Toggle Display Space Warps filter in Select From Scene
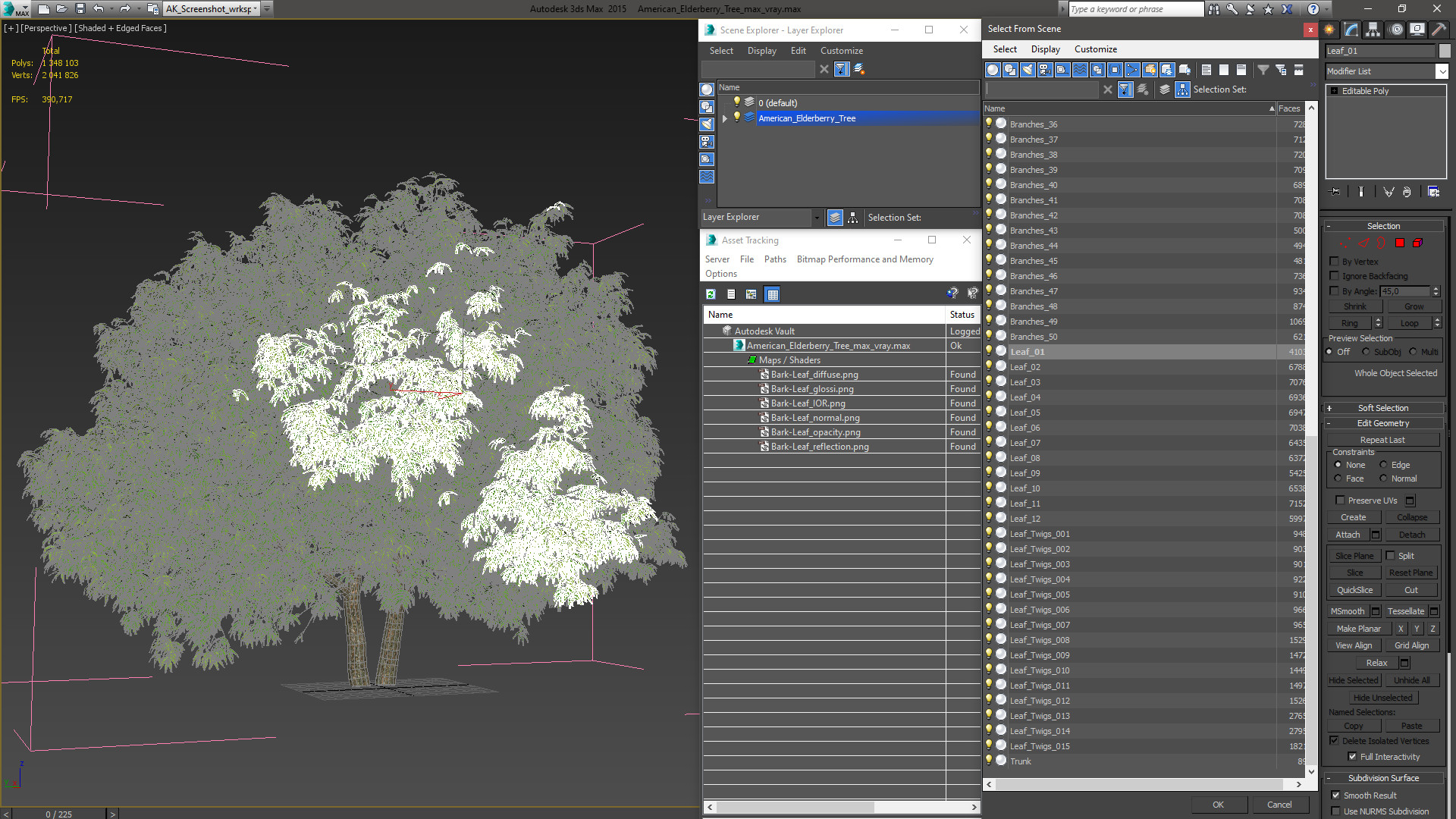 [x=1080, y=70]
